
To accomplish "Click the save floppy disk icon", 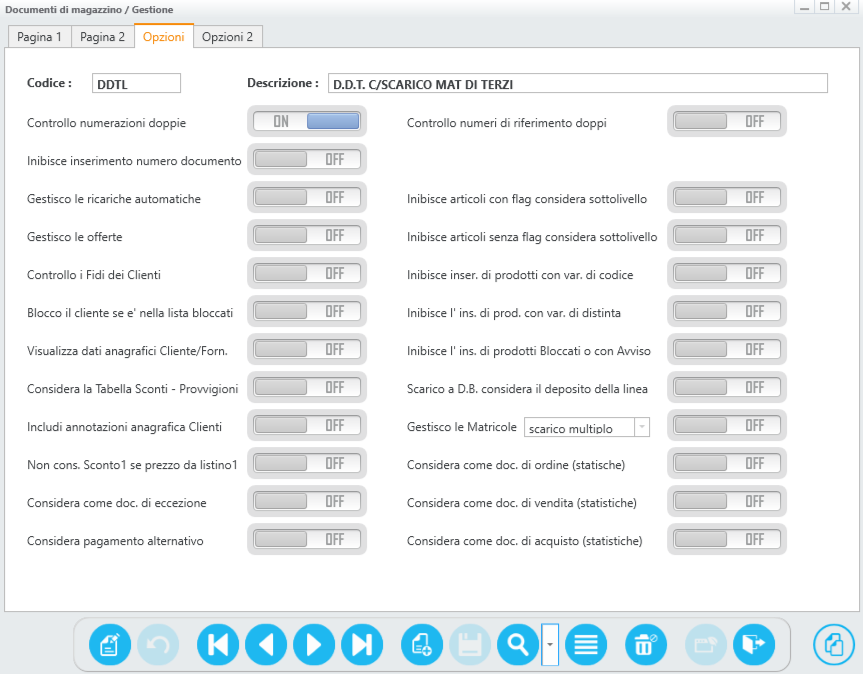I will 470,644.
